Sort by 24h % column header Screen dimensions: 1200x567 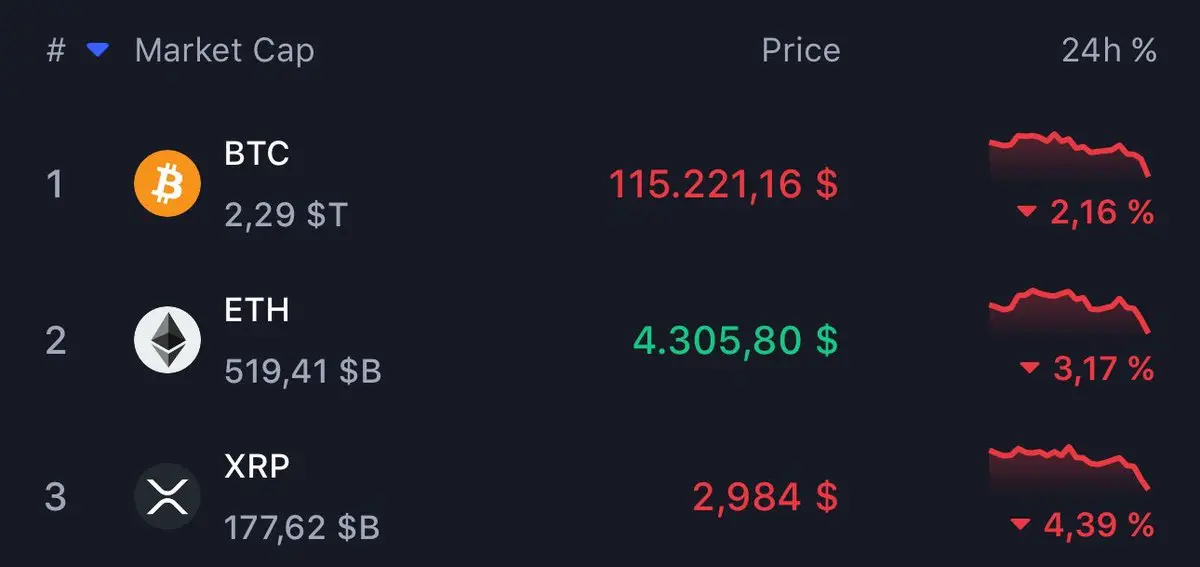click(1109, 50)
